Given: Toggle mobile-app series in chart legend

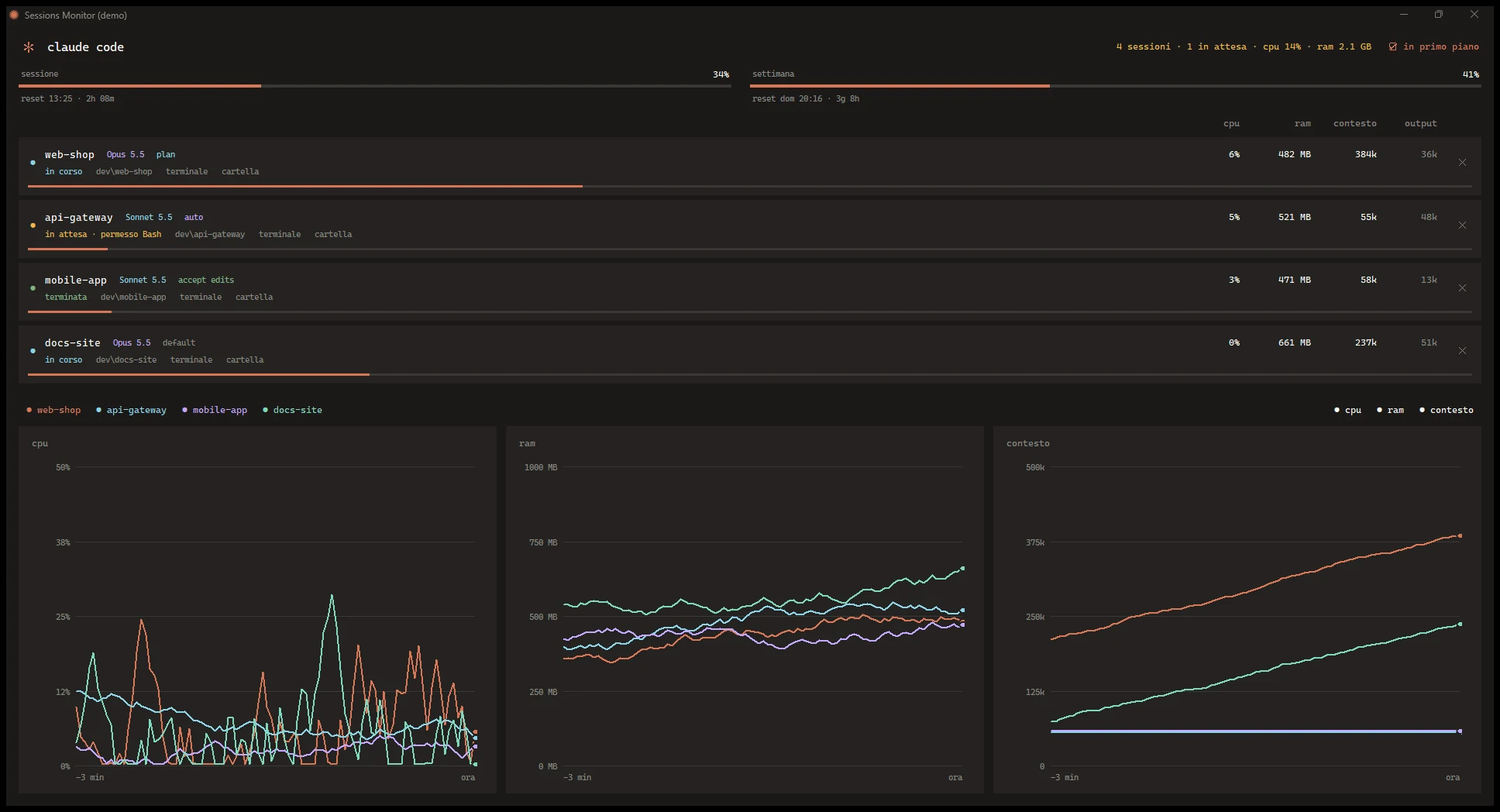Looking at the screenshot, I should pyautogui.click(x=215, y=410).
